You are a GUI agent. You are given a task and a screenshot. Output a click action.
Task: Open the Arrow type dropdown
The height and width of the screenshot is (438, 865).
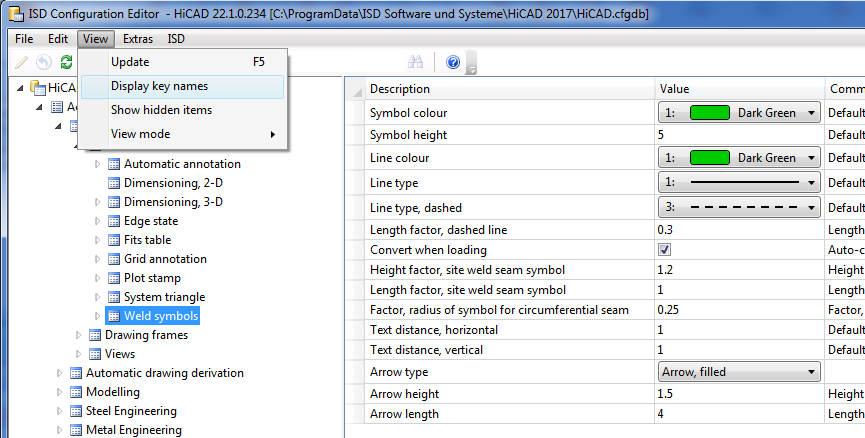tap(811, 372)
